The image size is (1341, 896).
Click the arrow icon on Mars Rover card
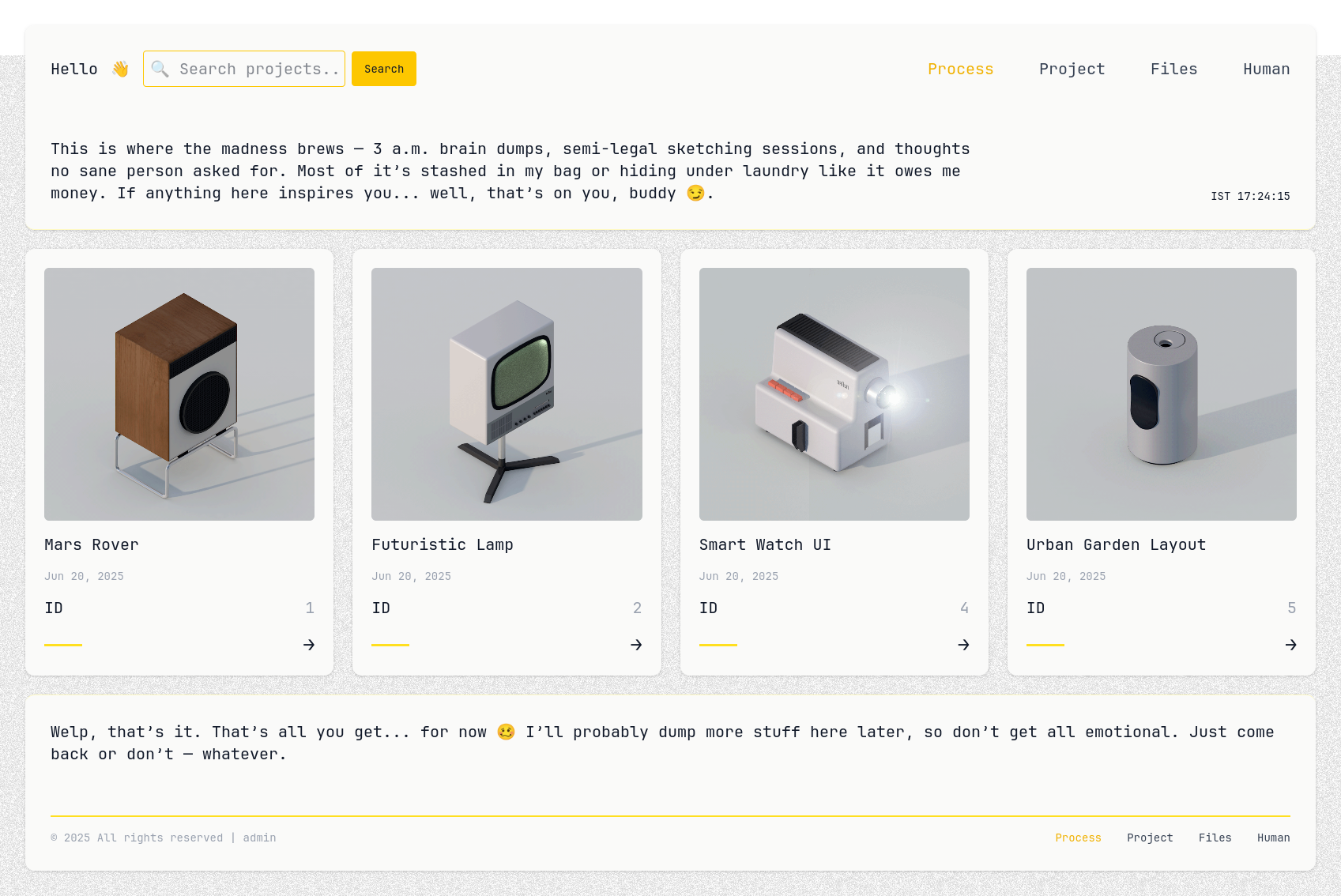pyautogui.click(x=309, y=645)
